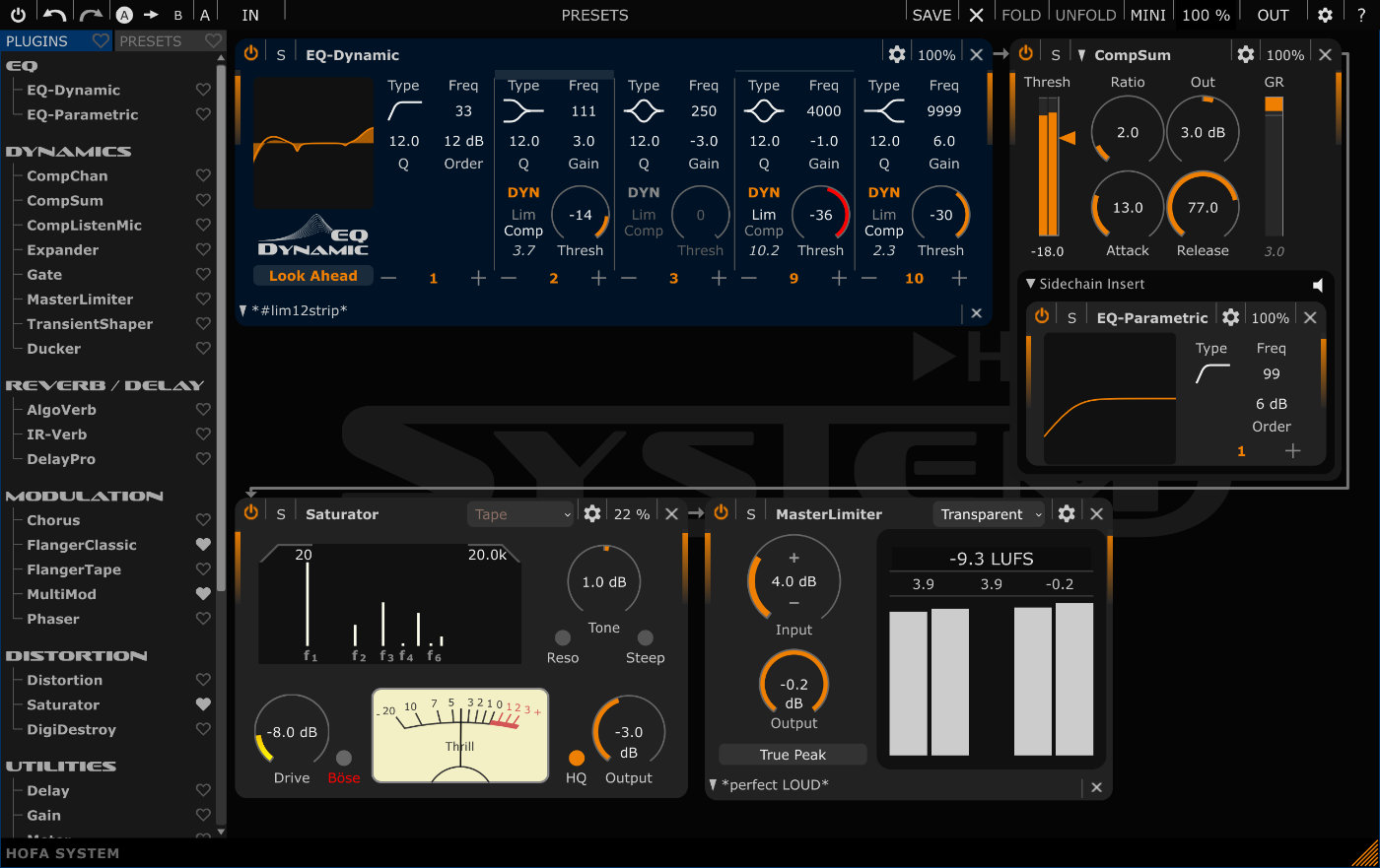
Task: Switch to the PLUGINS tab
Action: [39, 40]
